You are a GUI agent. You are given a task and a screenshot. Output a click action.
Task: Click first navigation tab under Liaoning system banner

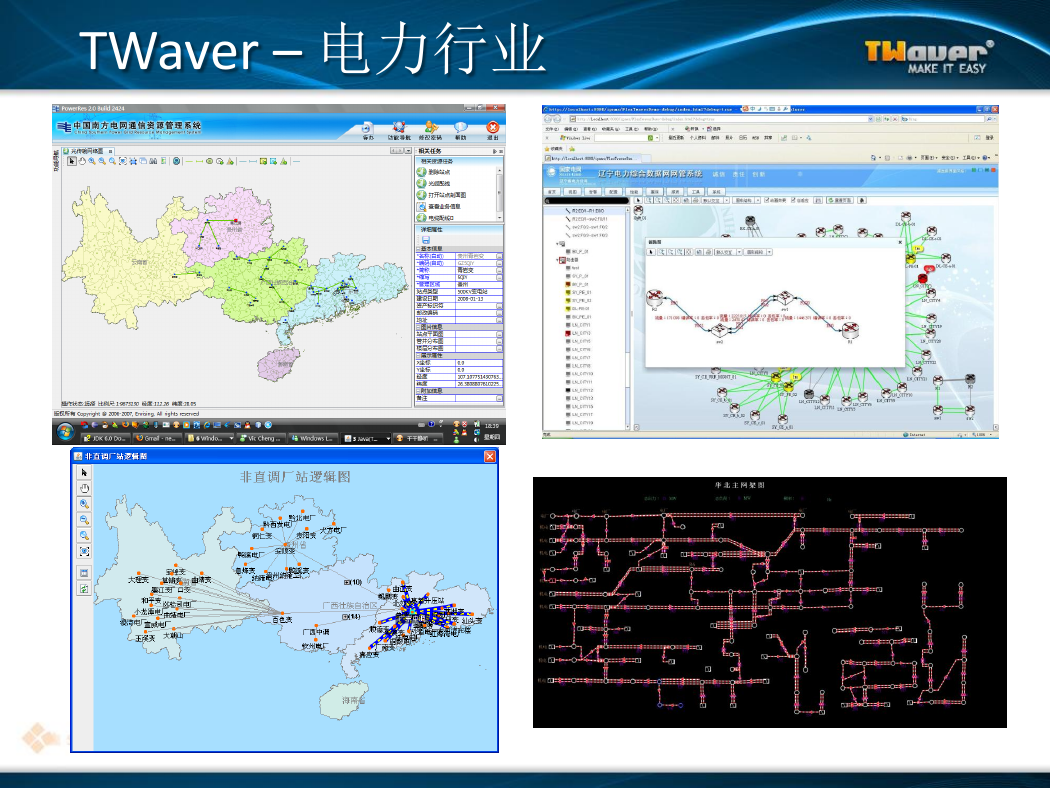tap(552, 191)
